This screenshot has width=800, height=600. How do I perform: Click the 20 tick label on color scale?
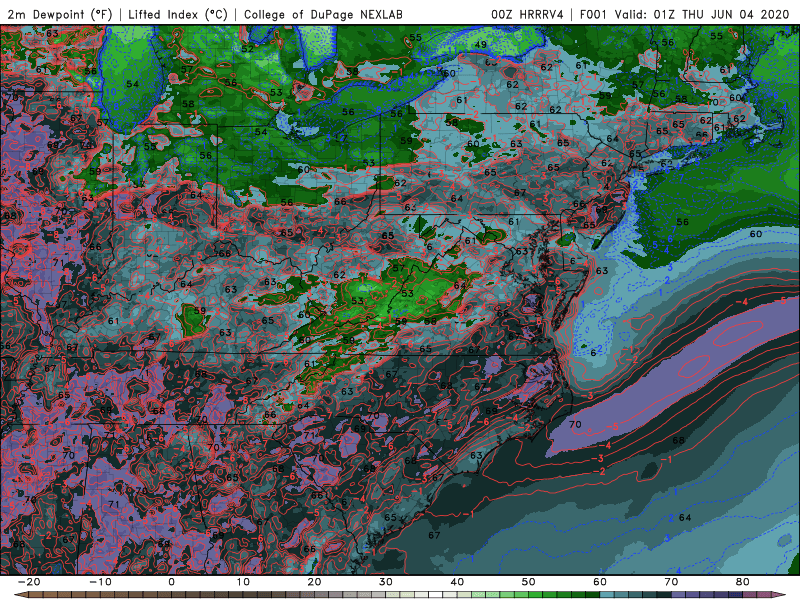(314, 582)
